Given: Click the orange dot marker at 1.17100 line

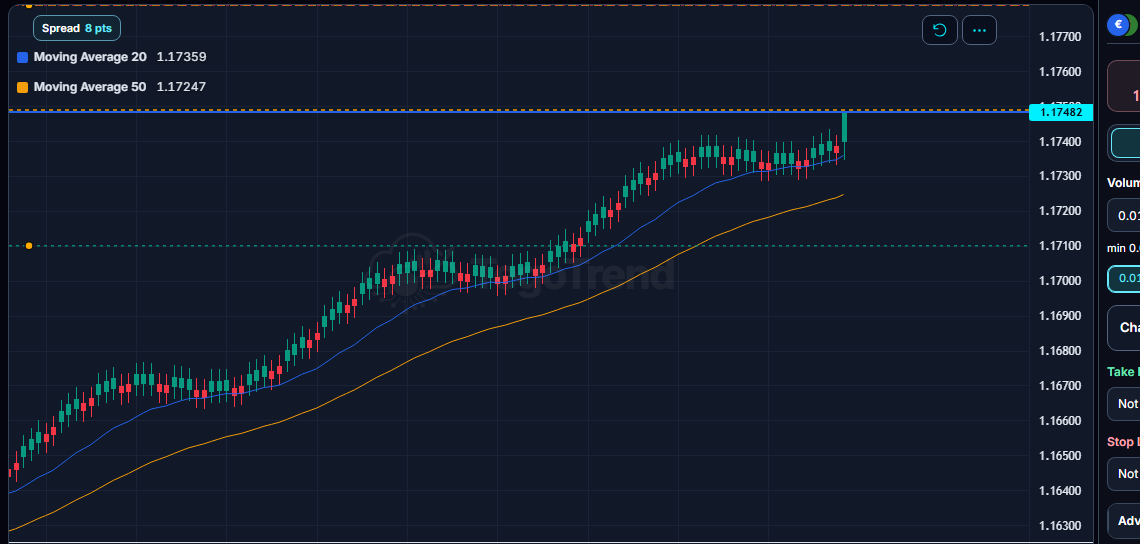Looking at the screenshot, I should pos(29,246).
